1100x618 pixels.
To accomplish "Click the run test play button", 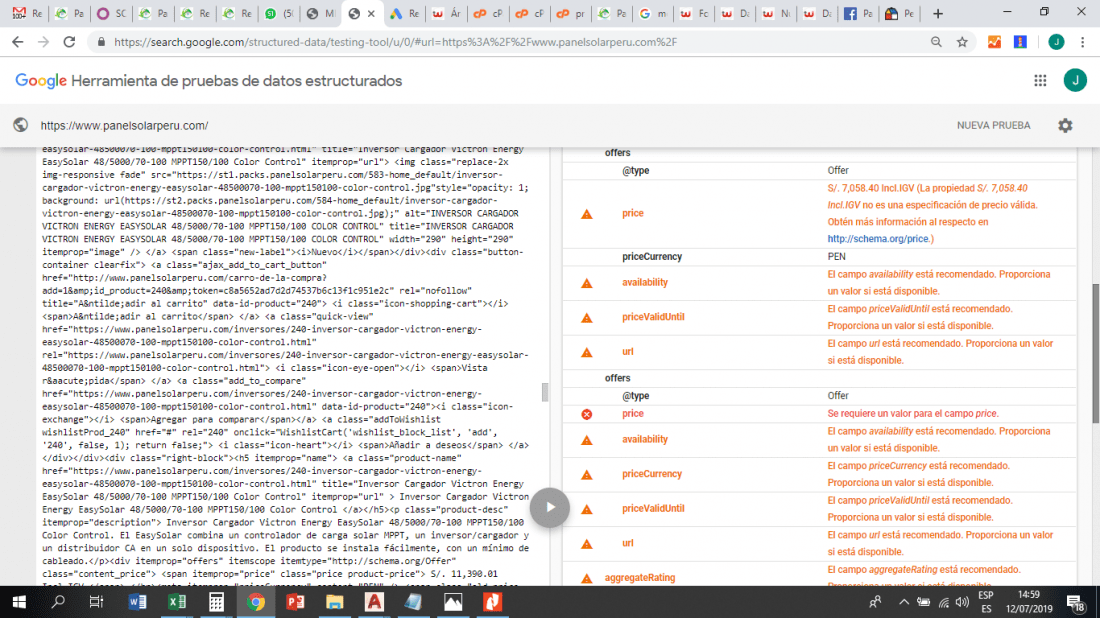I will pos(549,507).
